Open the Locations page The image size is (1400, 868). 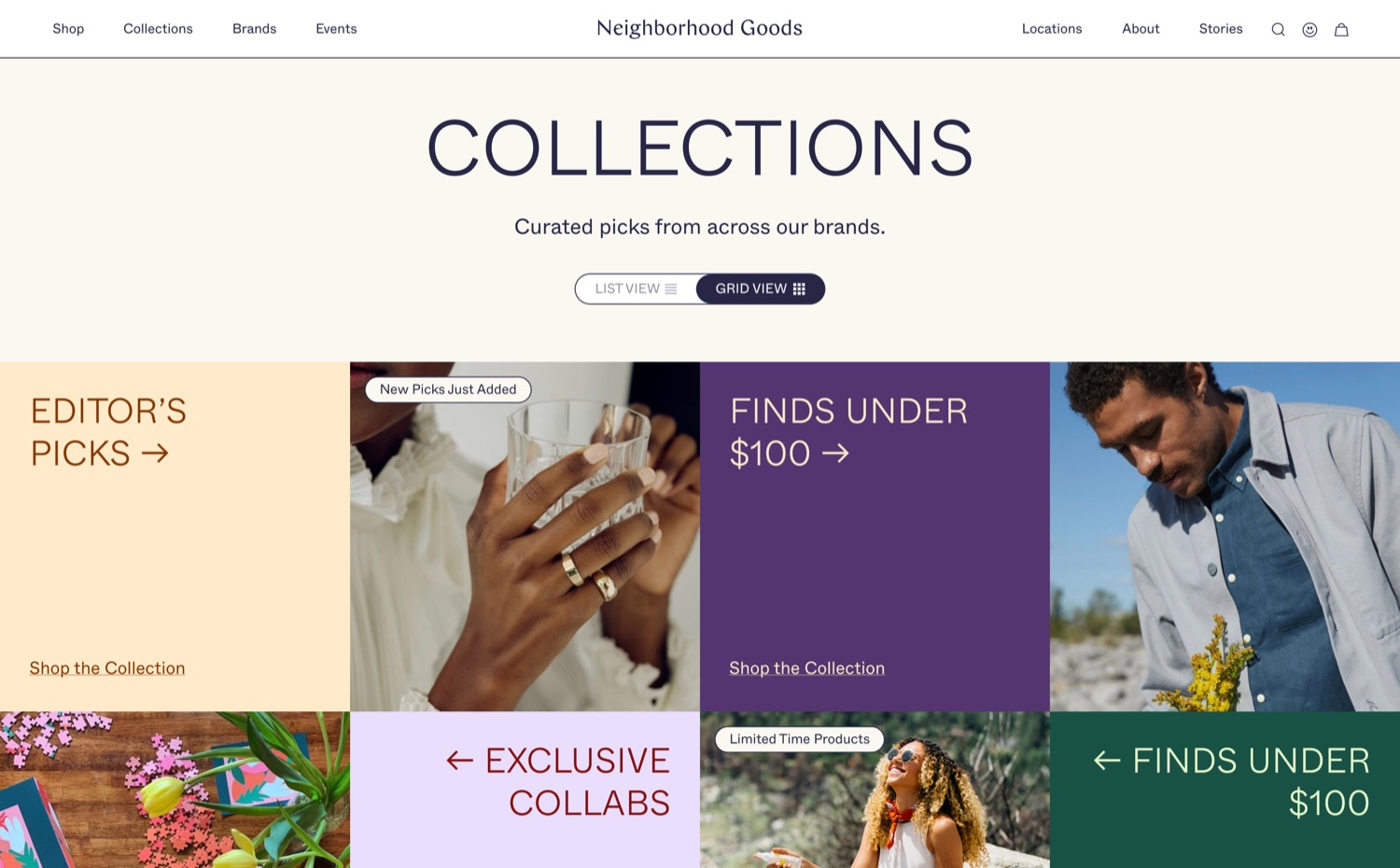[1052, 29]
